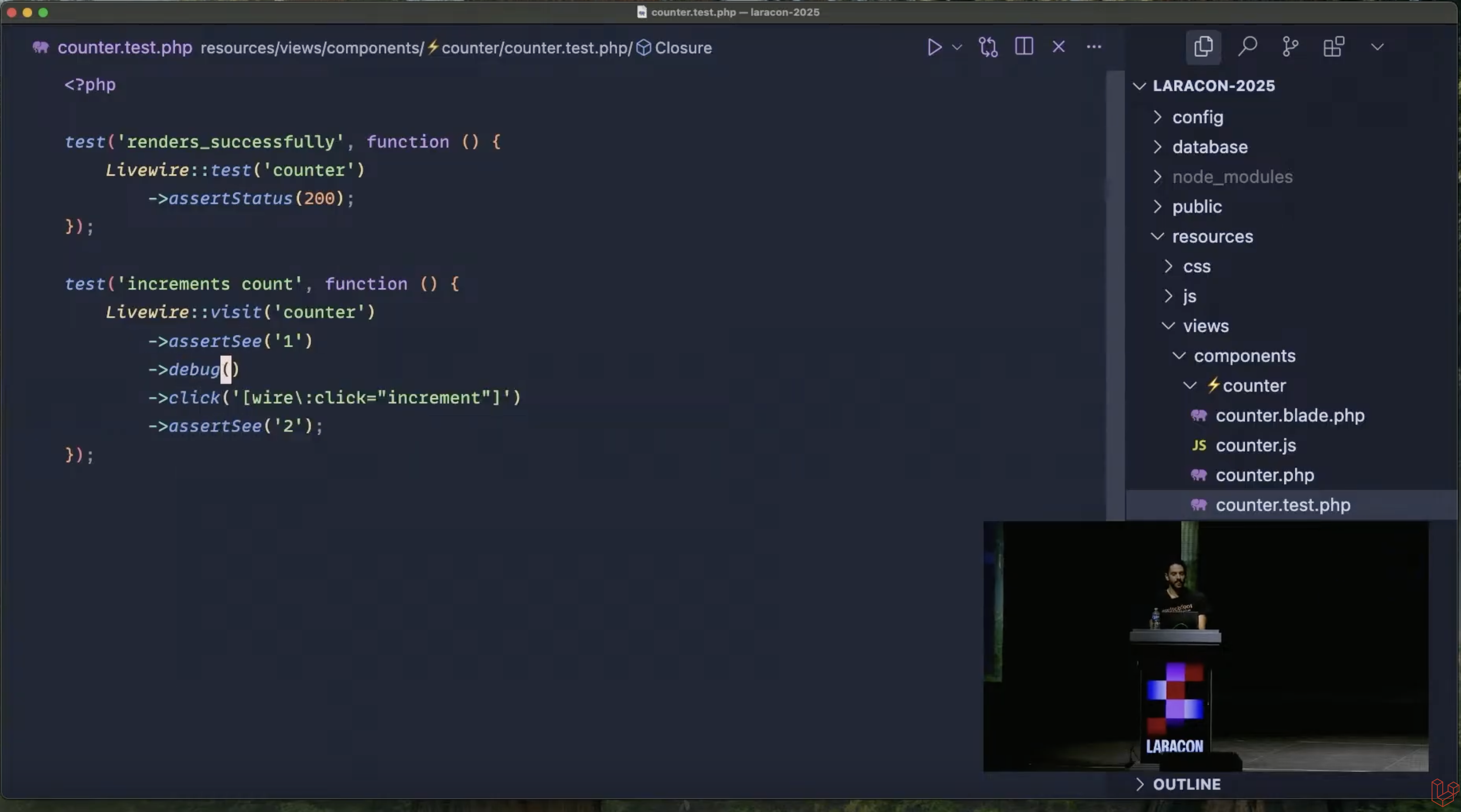Open the Search view icon
The width and height of the screenshot is (1461, 812).
(x=1247, y=47)
